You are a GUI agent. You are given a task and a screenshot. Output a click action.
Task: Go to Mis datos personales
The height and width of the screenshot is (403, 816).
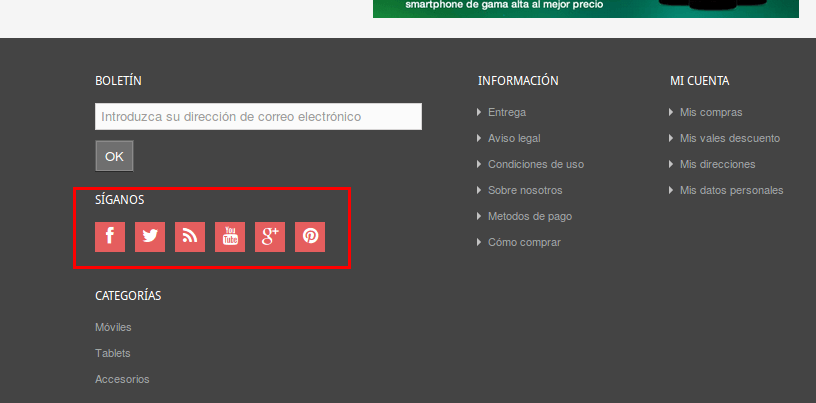(x=732, y=191)
